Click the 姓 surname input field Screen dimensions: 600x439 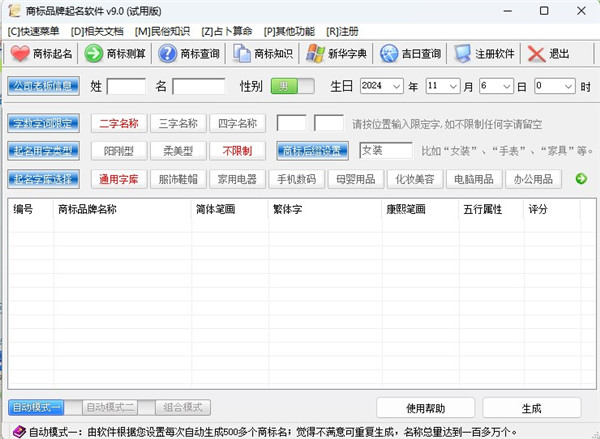coord(126,86)
